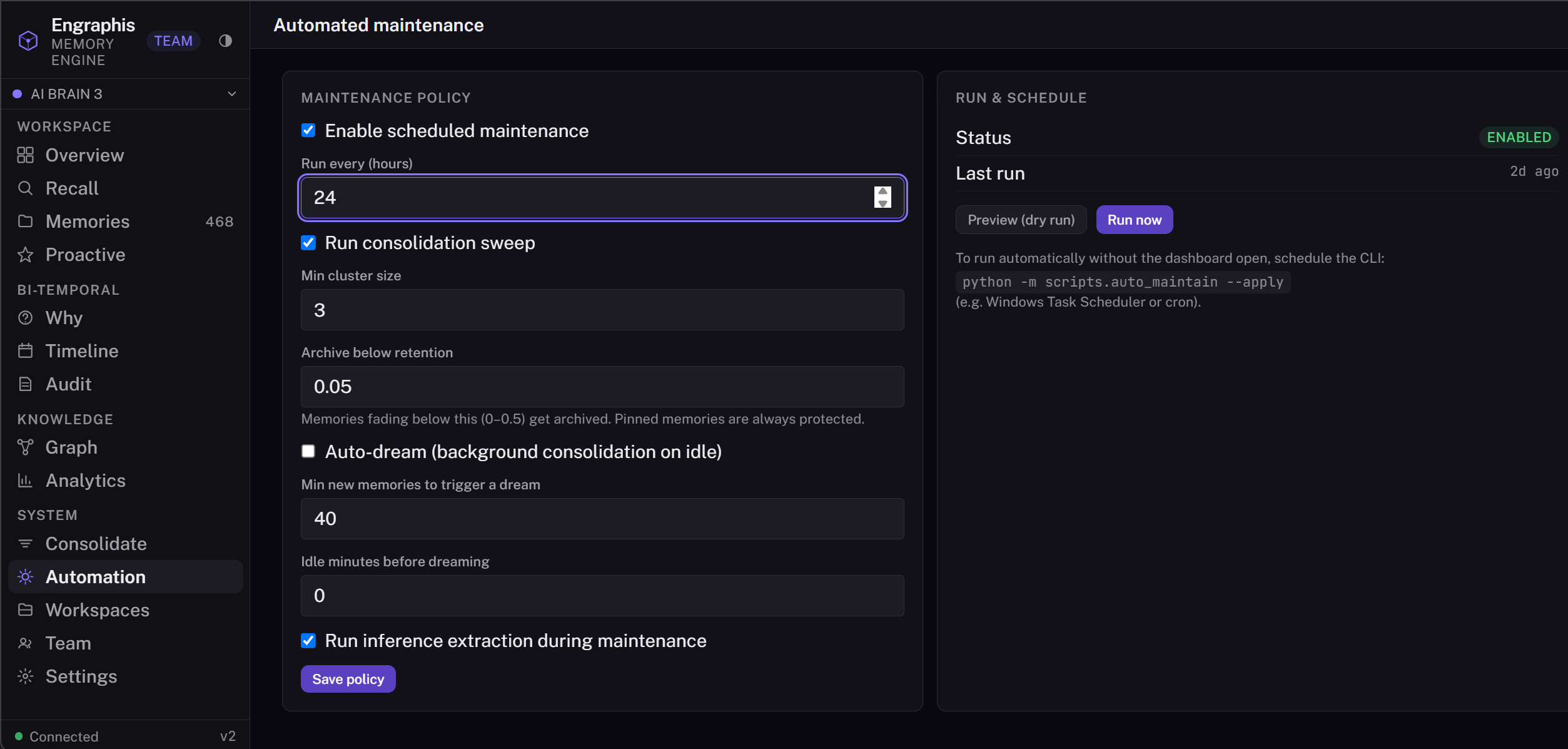Click the Audit document icon
The height and width of the screenshot is (749, 1568).
tap(25, 384)
